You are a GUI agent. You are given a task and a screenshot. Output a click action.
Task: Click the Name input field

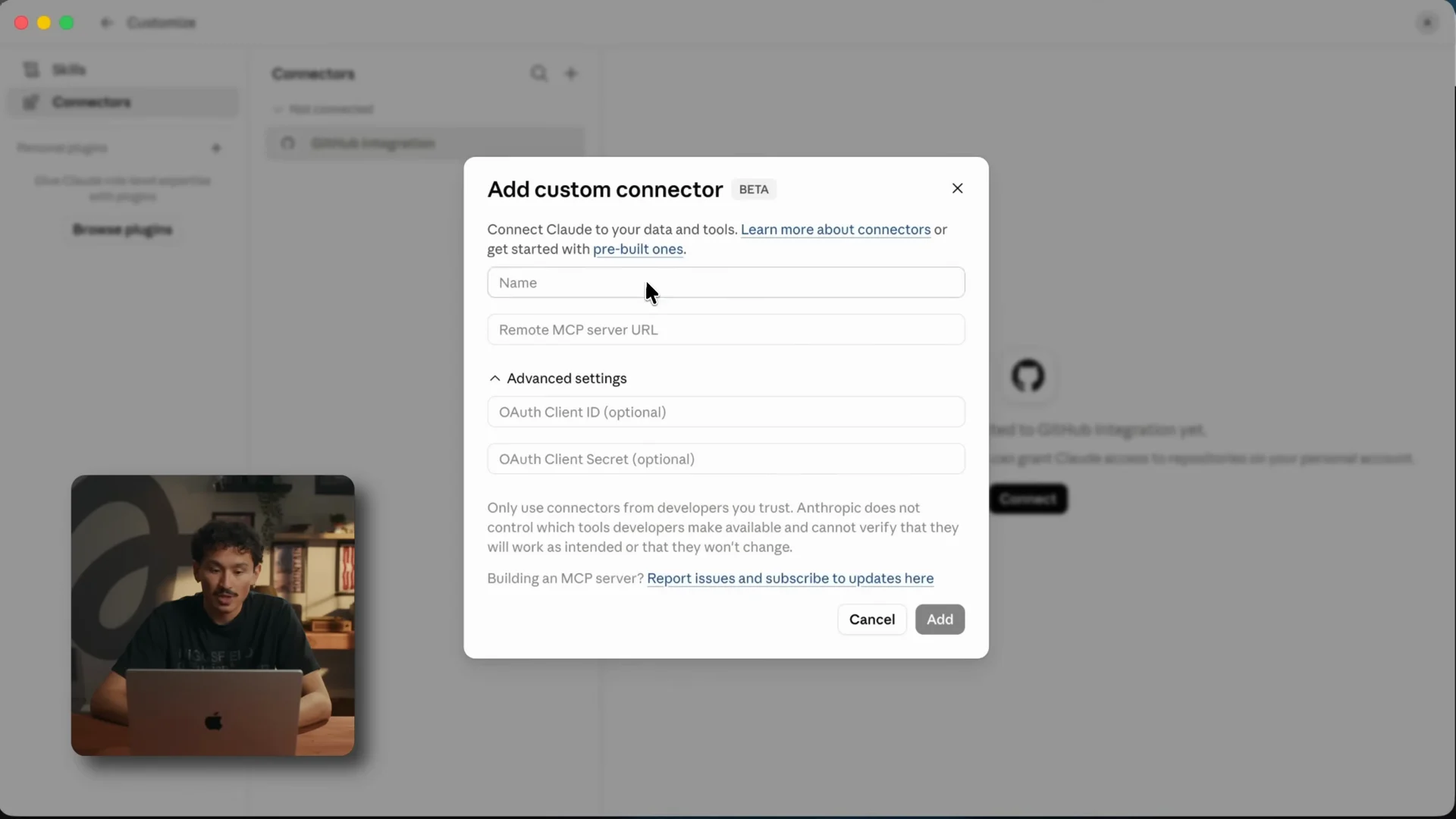click(726, 282)
